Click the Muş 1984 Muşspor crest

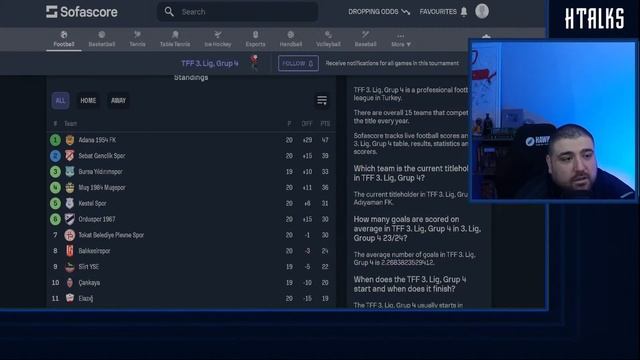pyautogui.click(x=70, y=187)
